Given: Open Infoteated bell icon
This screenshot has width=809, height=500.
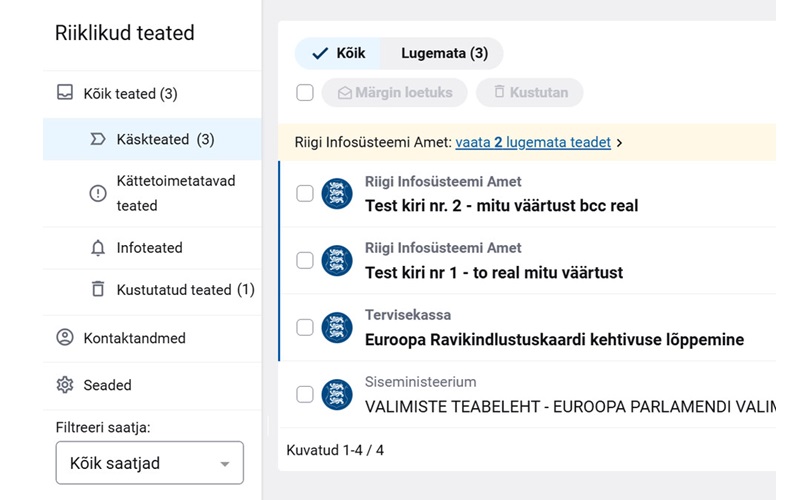Looking at the screenshot, I should [98, 248].
